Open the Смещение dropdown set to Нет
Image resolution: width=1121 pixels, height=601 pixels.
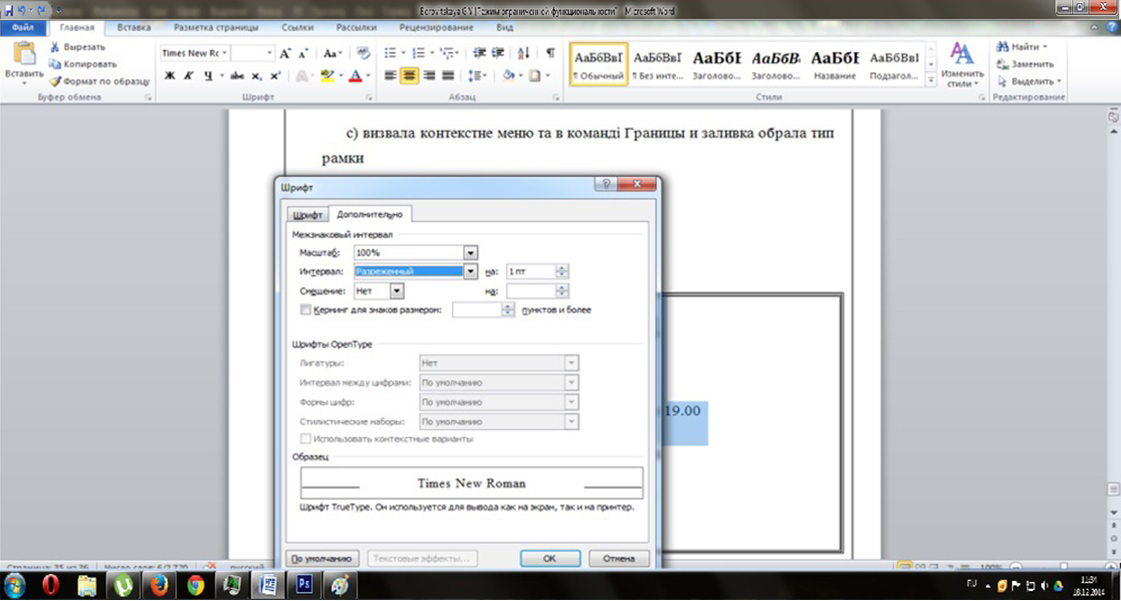click(396, 291)
